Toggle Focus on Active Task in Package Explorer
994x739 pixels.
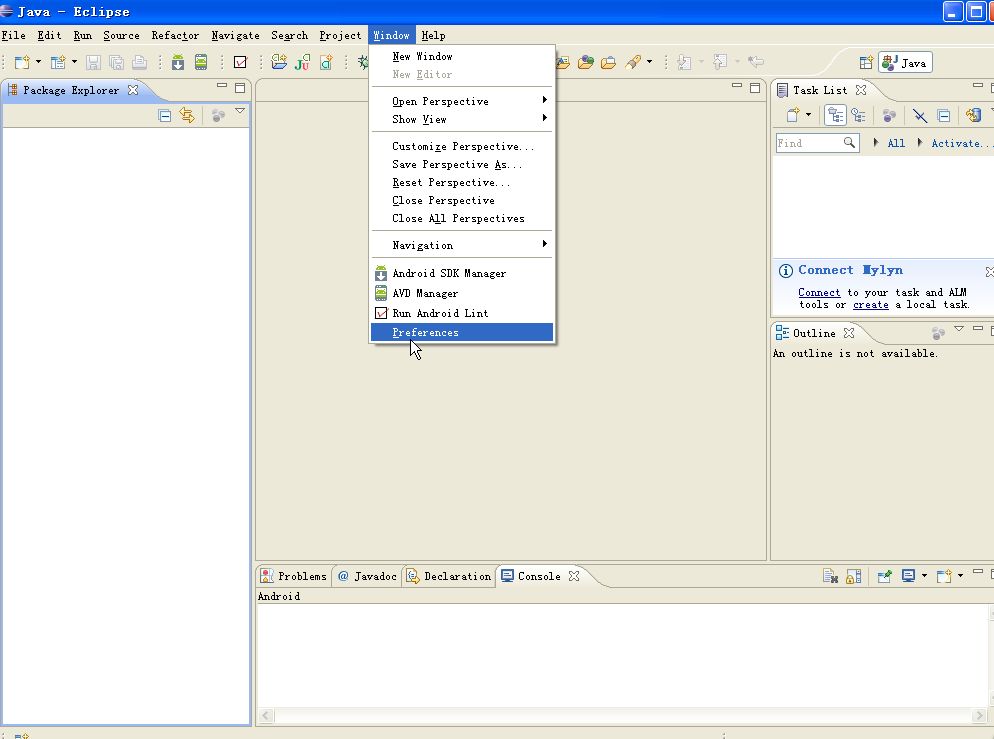pyautogui.click(x=218, y=115)
